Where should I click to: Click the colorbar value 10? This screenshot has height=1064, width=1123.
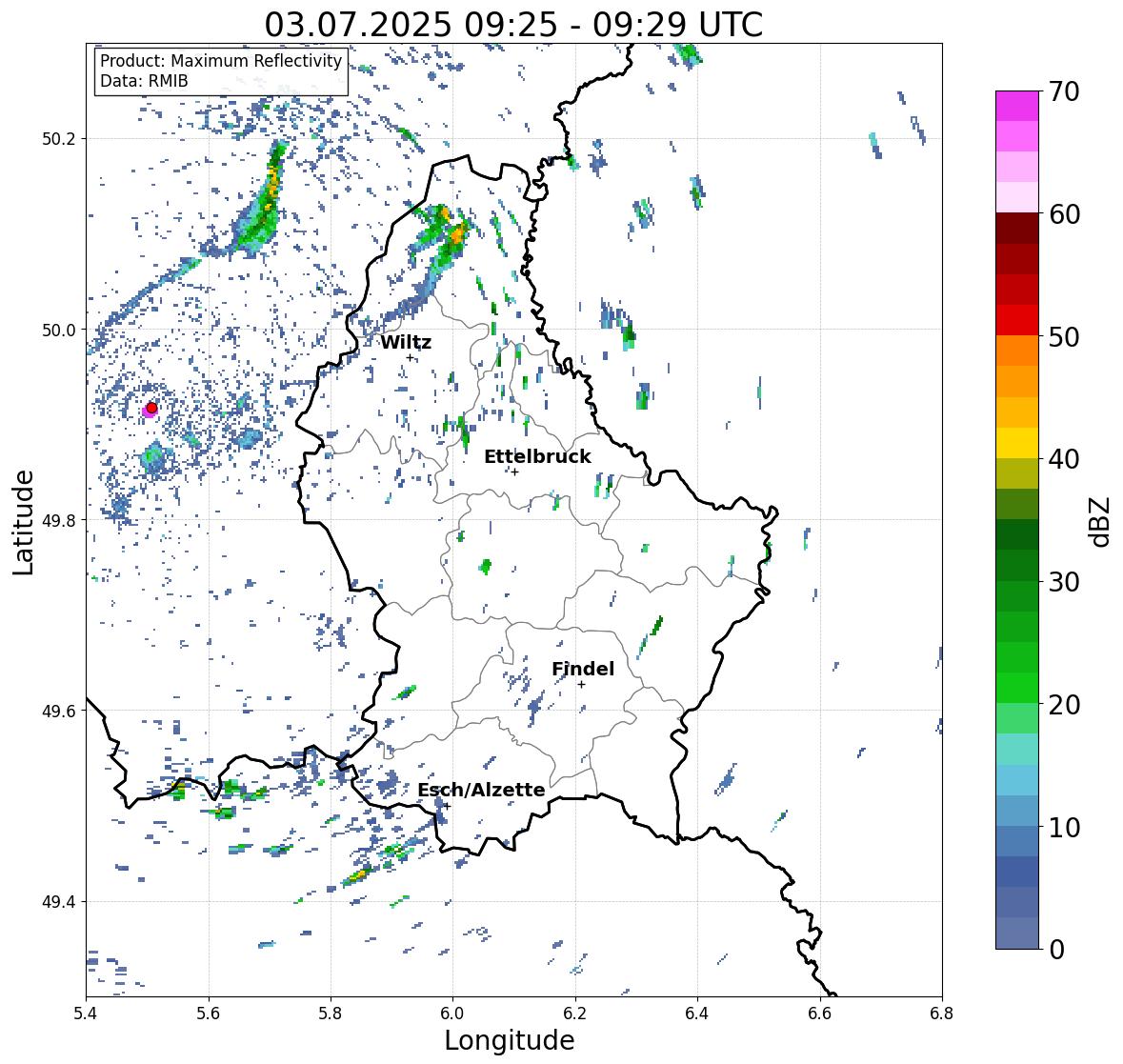(1064, 827)
